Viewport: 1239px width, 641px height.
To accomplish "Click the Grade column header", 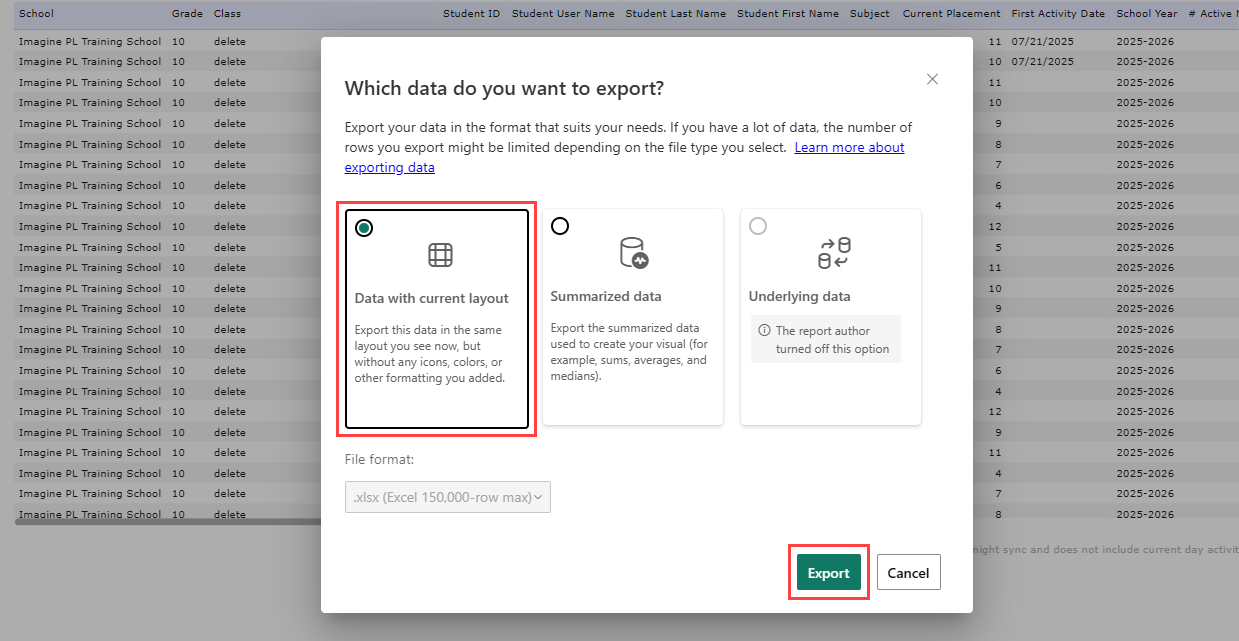I will [187, 14].
